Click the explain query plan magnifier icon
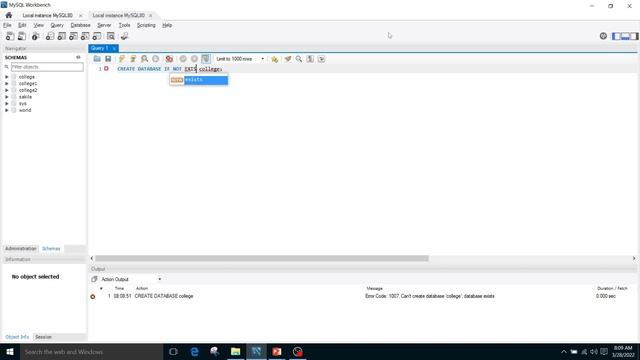Viewport: 640px width, 360px height. tap(144, 59)
